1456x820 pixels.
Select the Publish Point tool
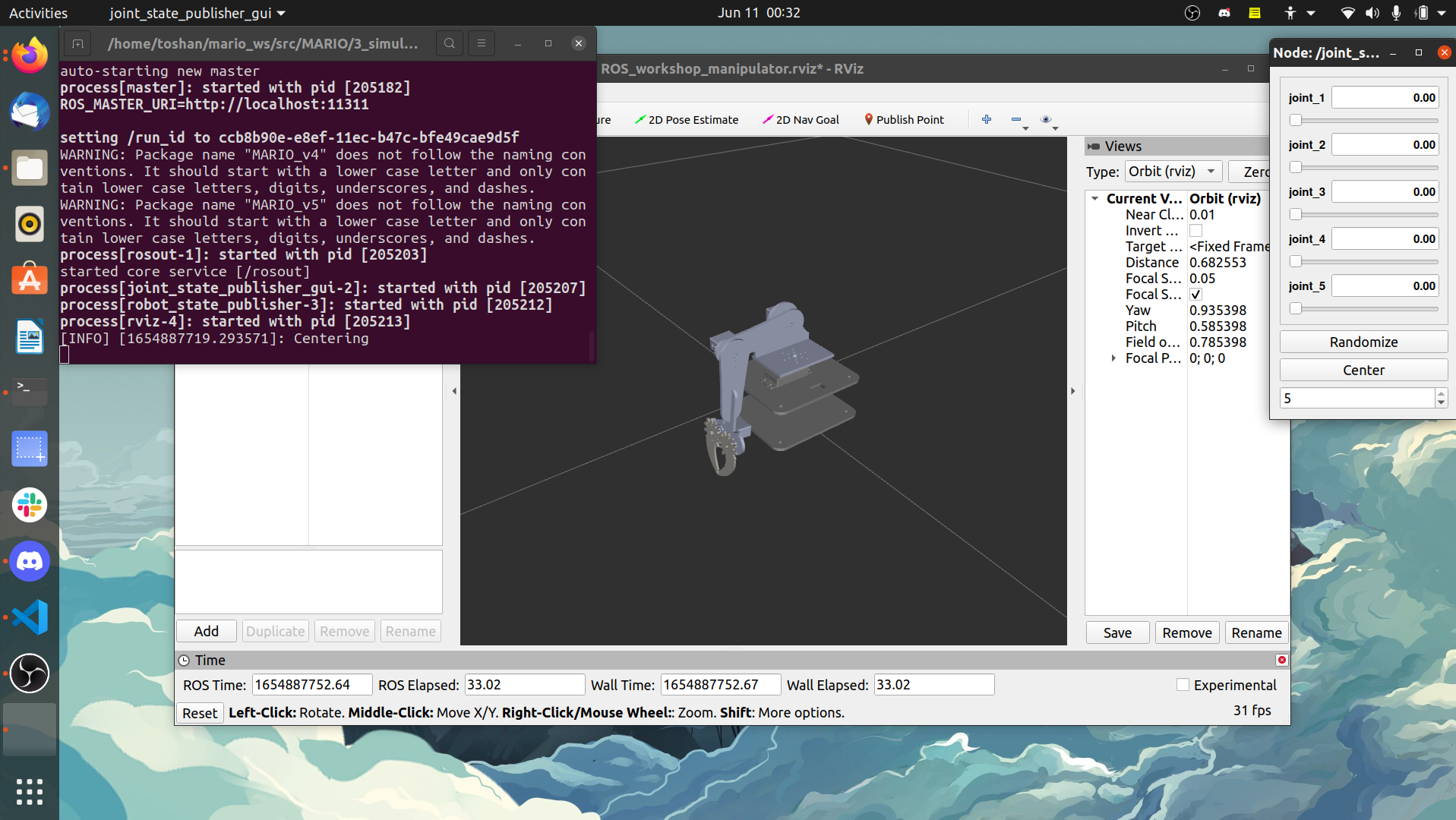[904, 120]
